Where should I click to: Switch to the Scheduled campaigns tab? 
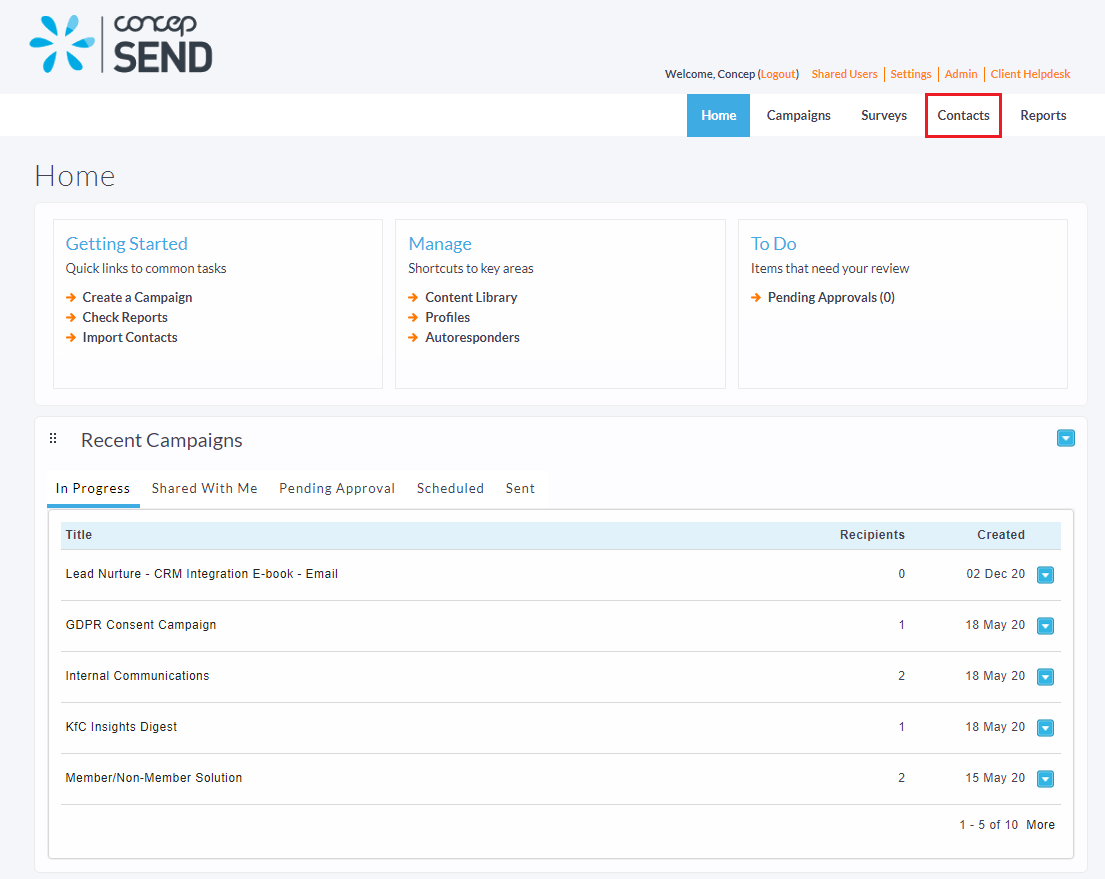tap(450, 488)
